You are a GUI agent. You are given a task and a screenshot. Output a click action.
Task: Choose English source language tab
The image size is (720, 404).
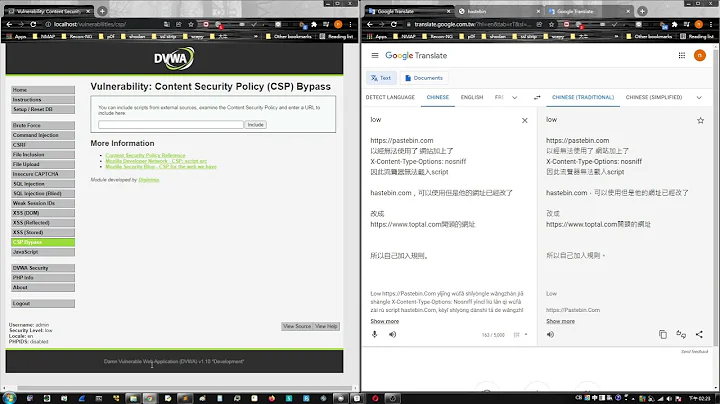pos(472,97)
